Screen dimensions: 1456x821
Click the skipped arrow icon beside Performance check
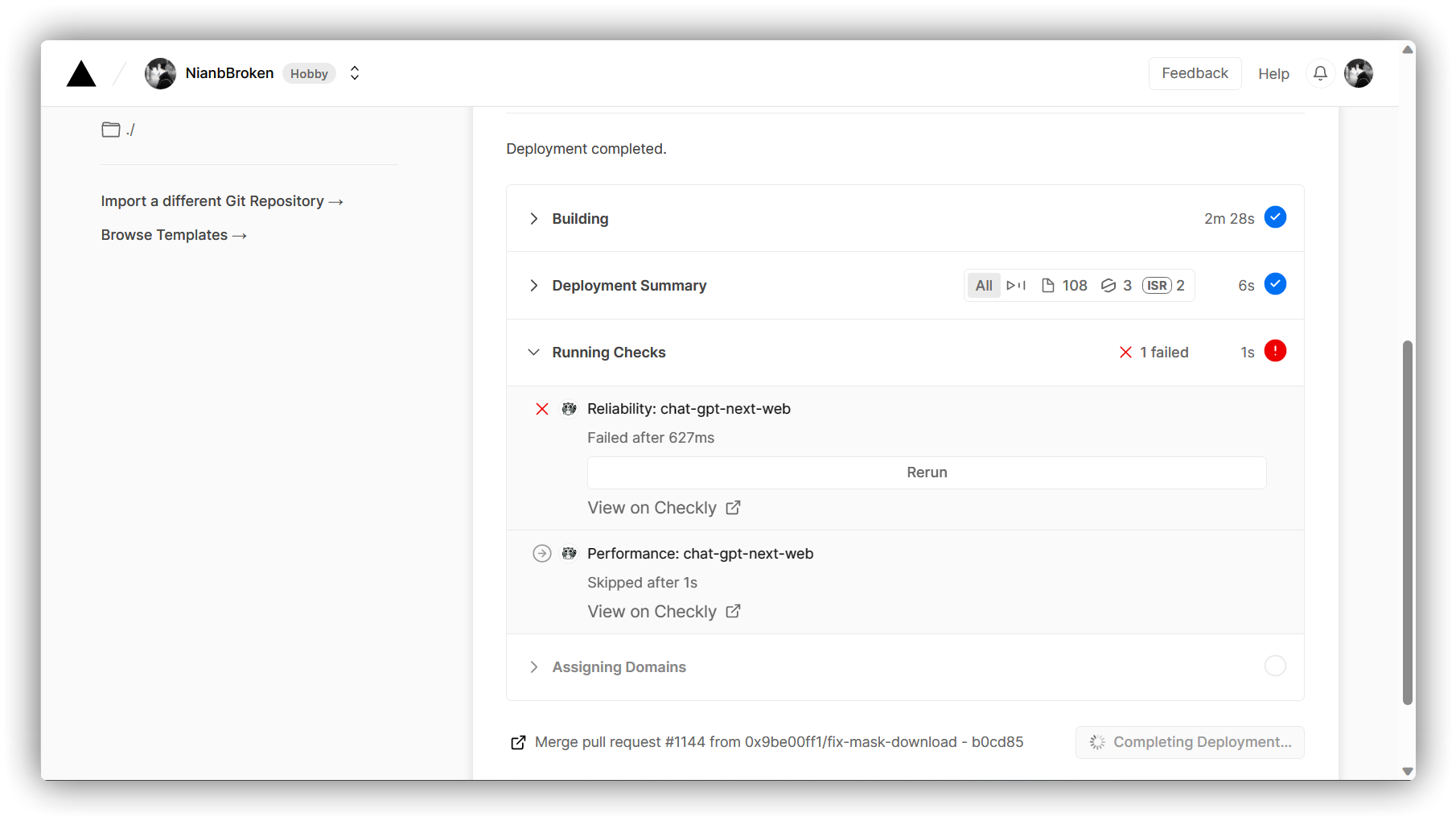click(541, 553)
